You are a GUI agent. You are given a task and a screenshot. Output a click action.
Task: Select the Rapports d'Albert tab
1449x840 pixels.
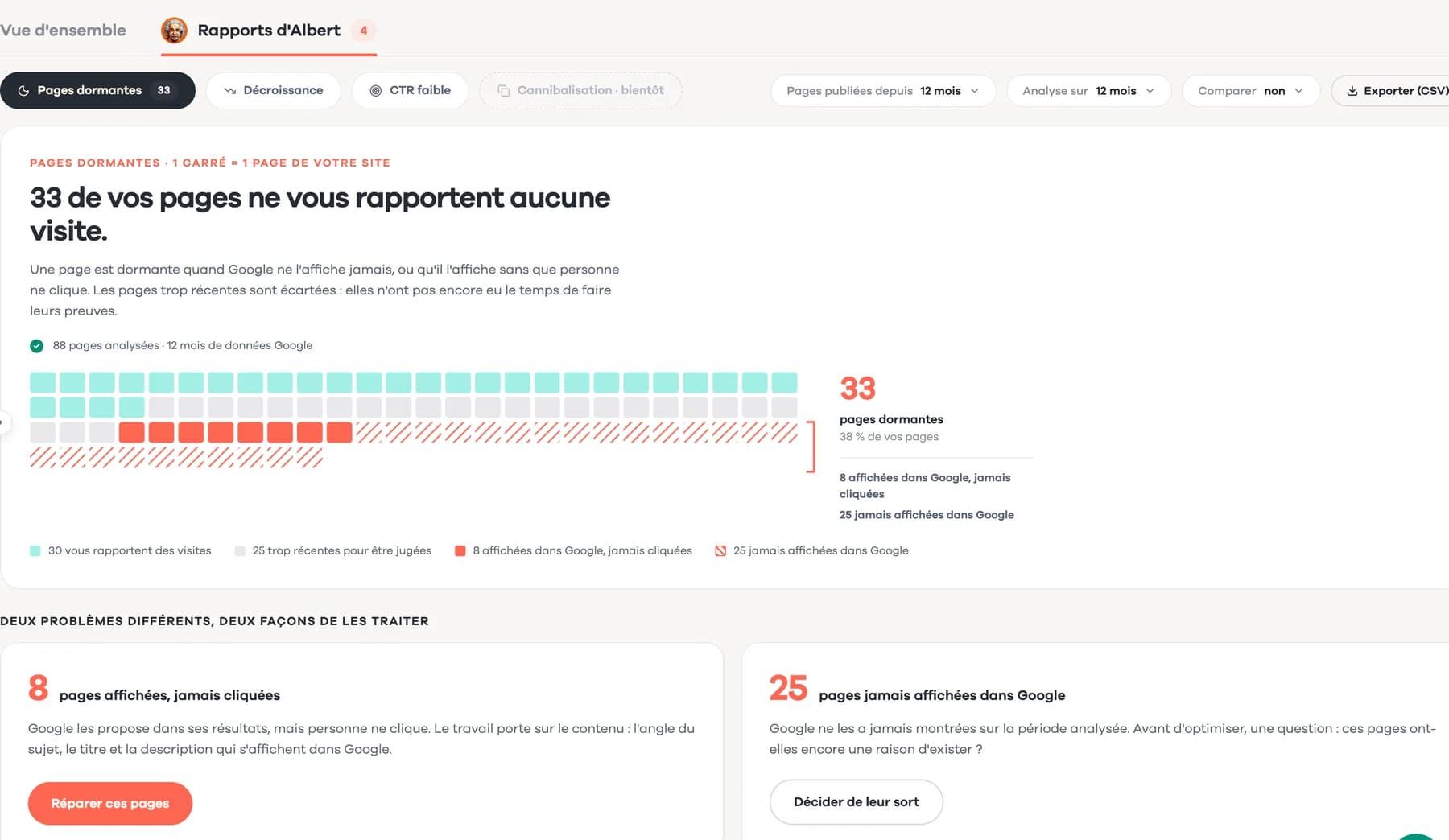[269, 31]
